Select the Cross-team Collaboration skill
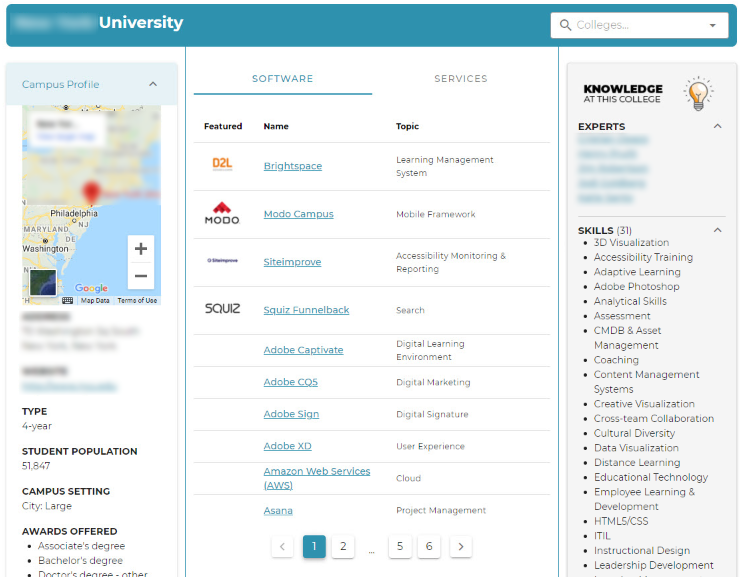This screenshot has width=746, height=577. [654, 419]
